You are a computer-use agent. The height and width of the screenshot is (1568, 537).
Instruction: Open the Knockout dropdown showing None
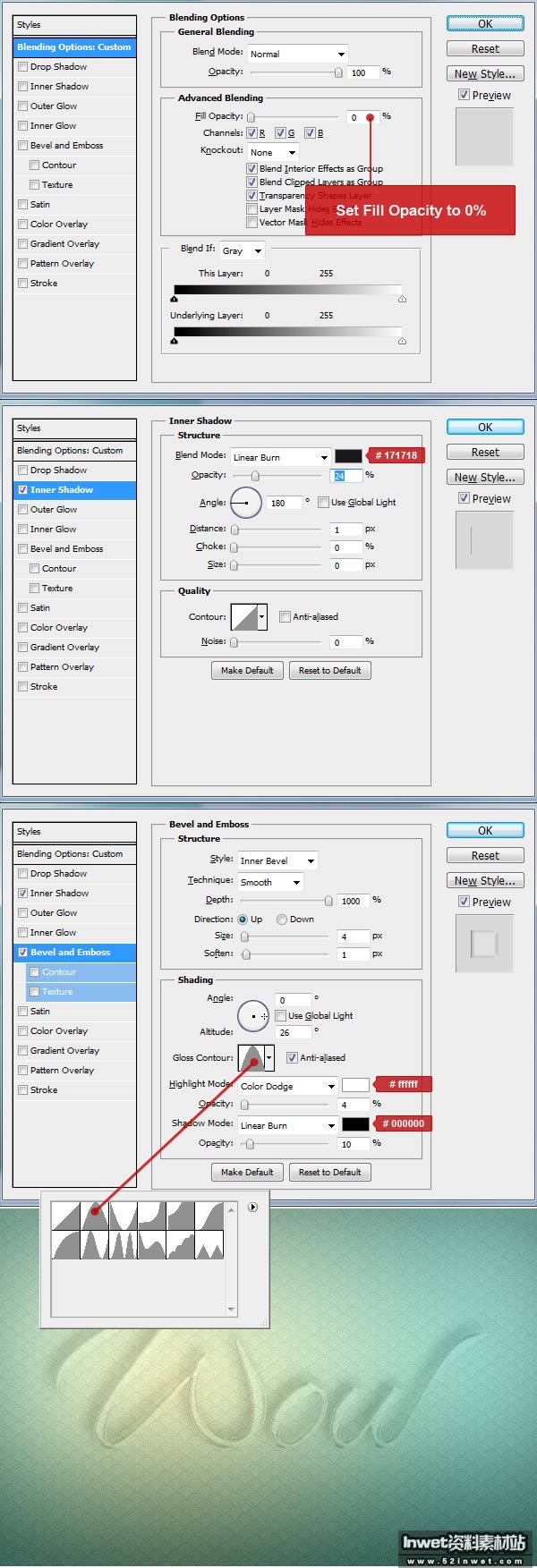273,152
